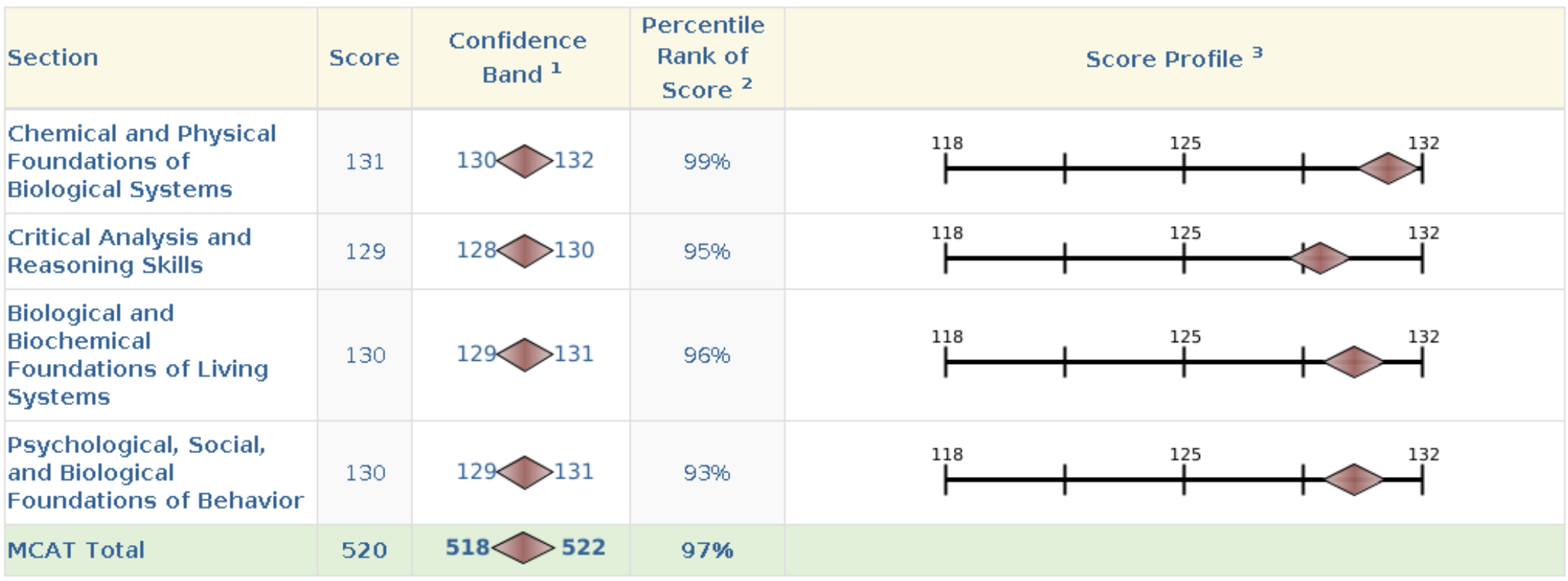Select the Critical Analysis score profile diamond marker
This screenshot has height=581, width=1568.
coord(1320,258)
